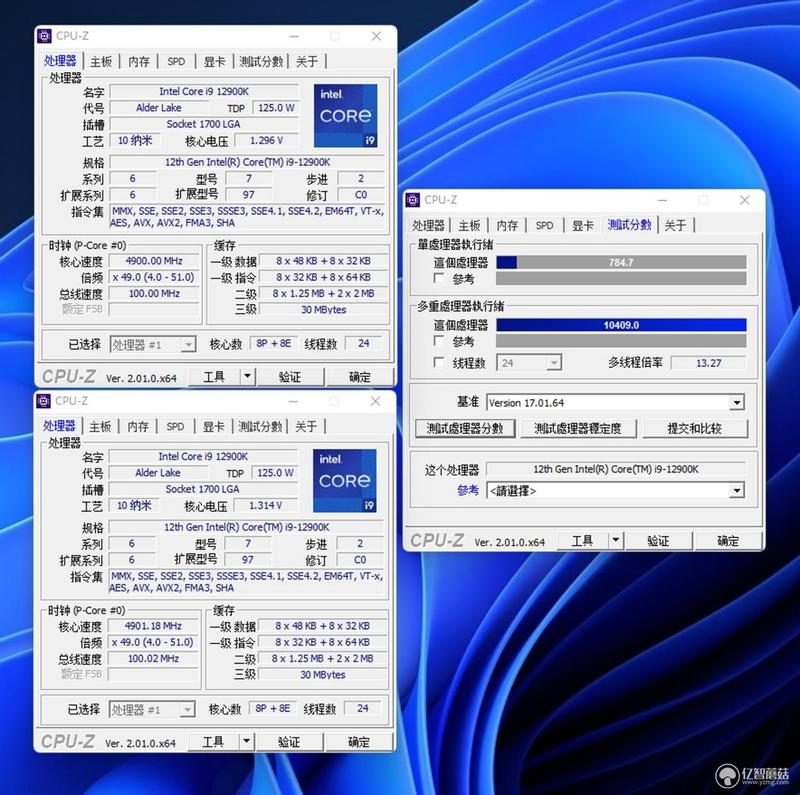The width and height of the screenshot is (800, 795).
Task: Switch to 主板 tab in the lower-left window
Action: pos(99,427)
